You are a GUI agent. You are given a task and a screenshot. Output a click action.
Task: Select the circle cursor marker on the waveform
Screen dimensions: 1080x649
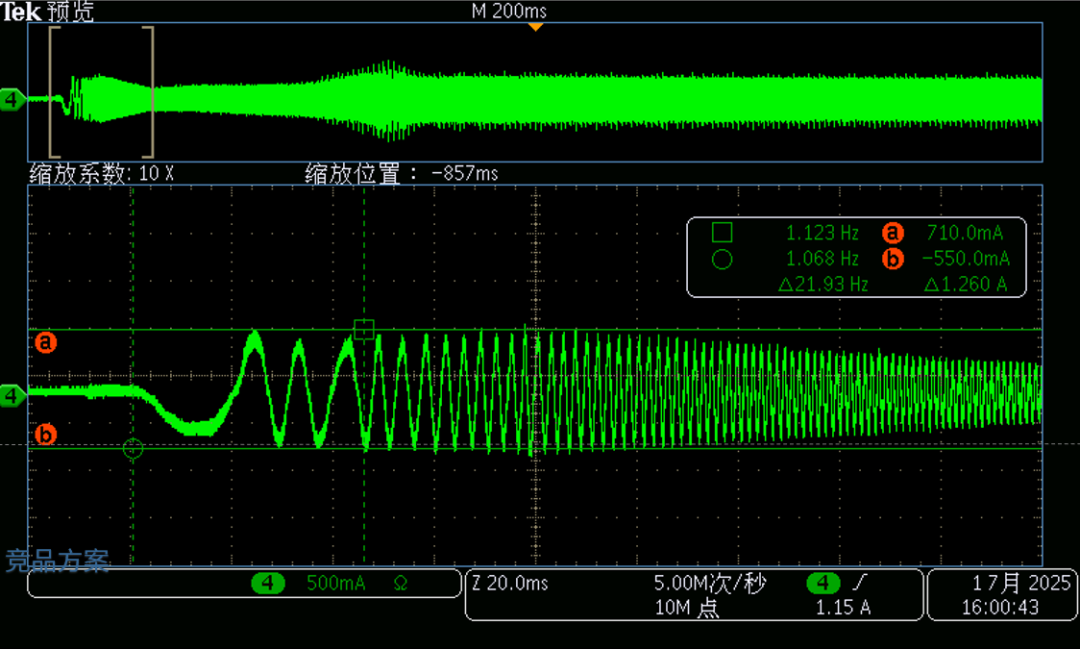[133, 449]
